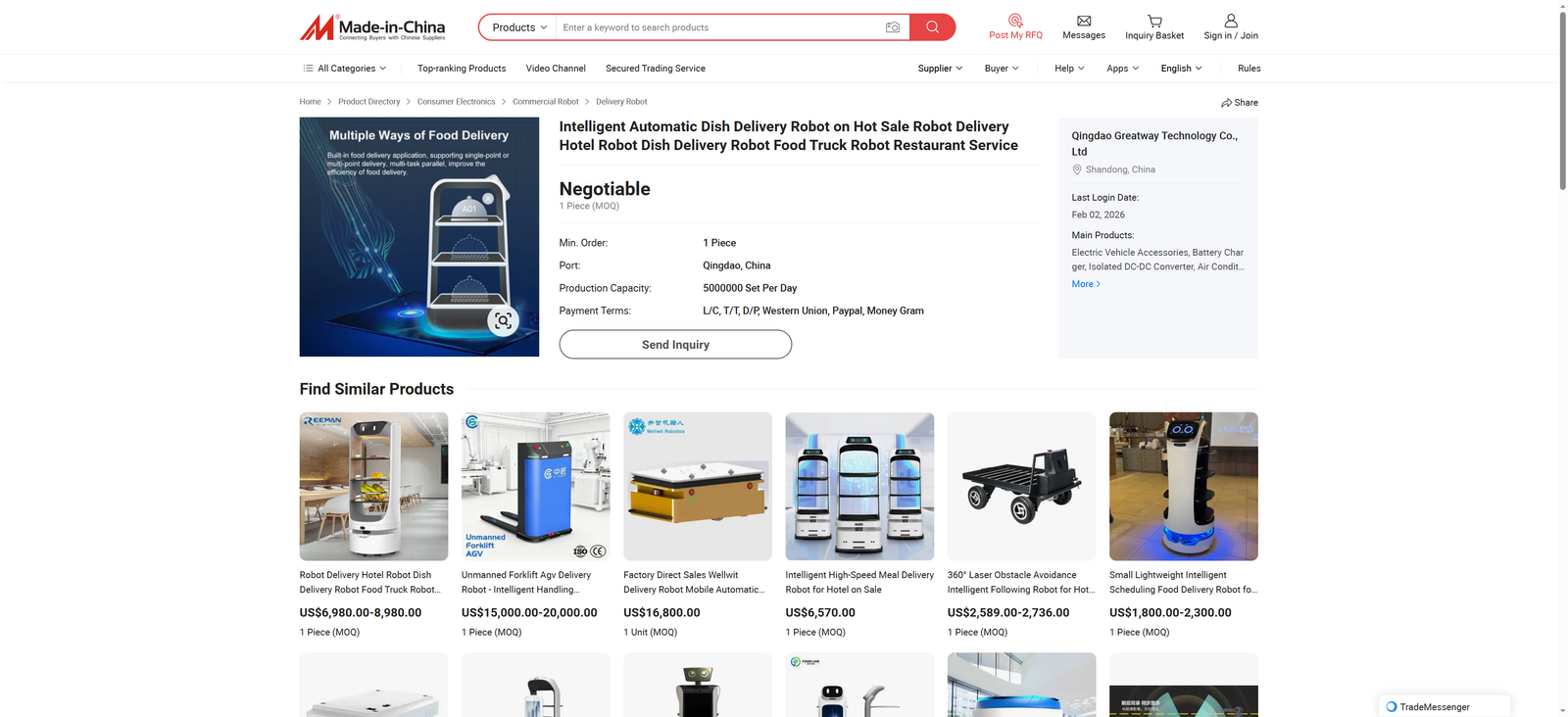Viewport: 1568px width, 717px height.
Task: Expand the Products search type dropdown
Action: (x=518, y=27)
